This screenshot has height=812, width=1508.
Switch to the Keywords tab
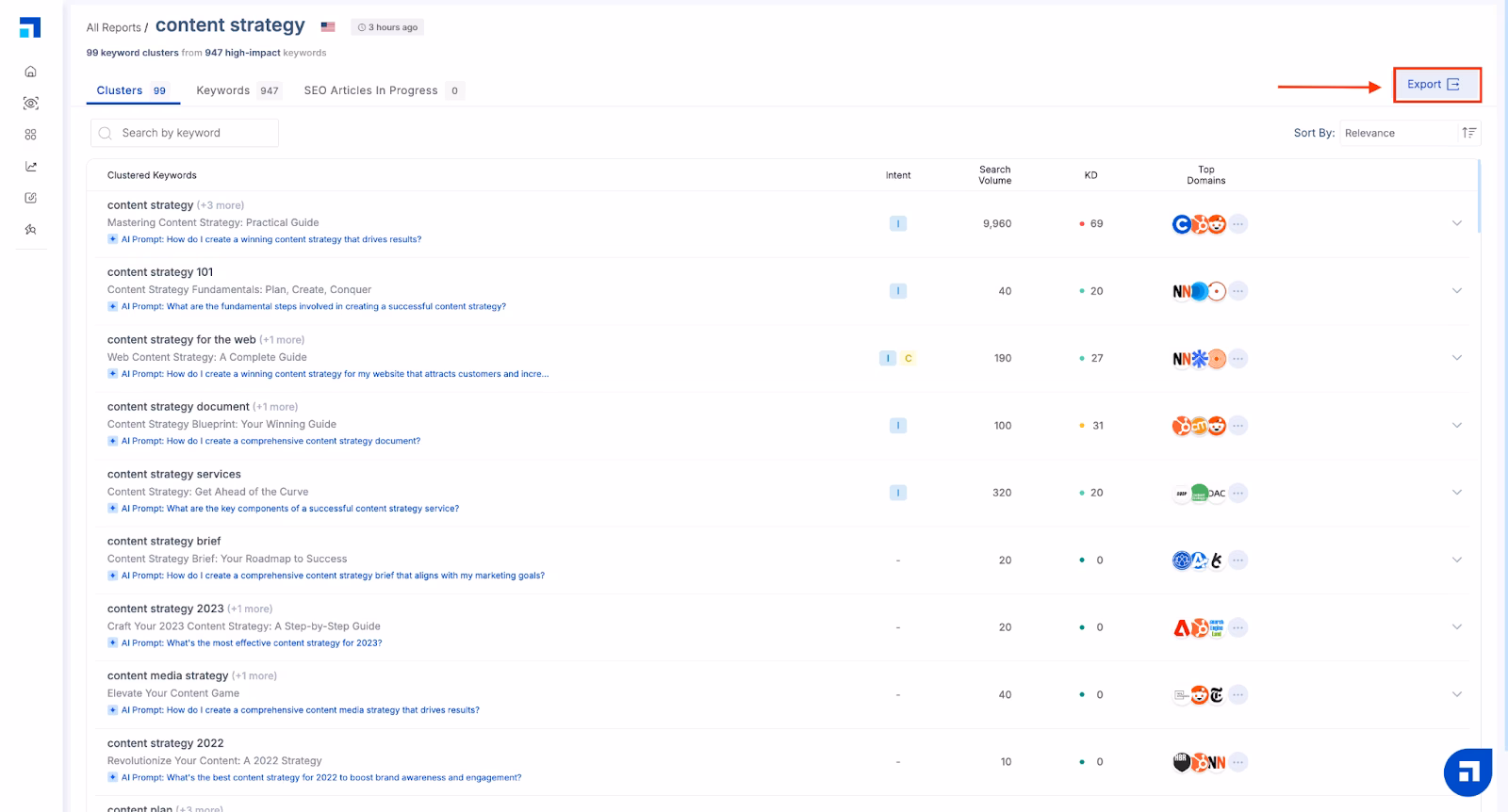click(237, 90)
